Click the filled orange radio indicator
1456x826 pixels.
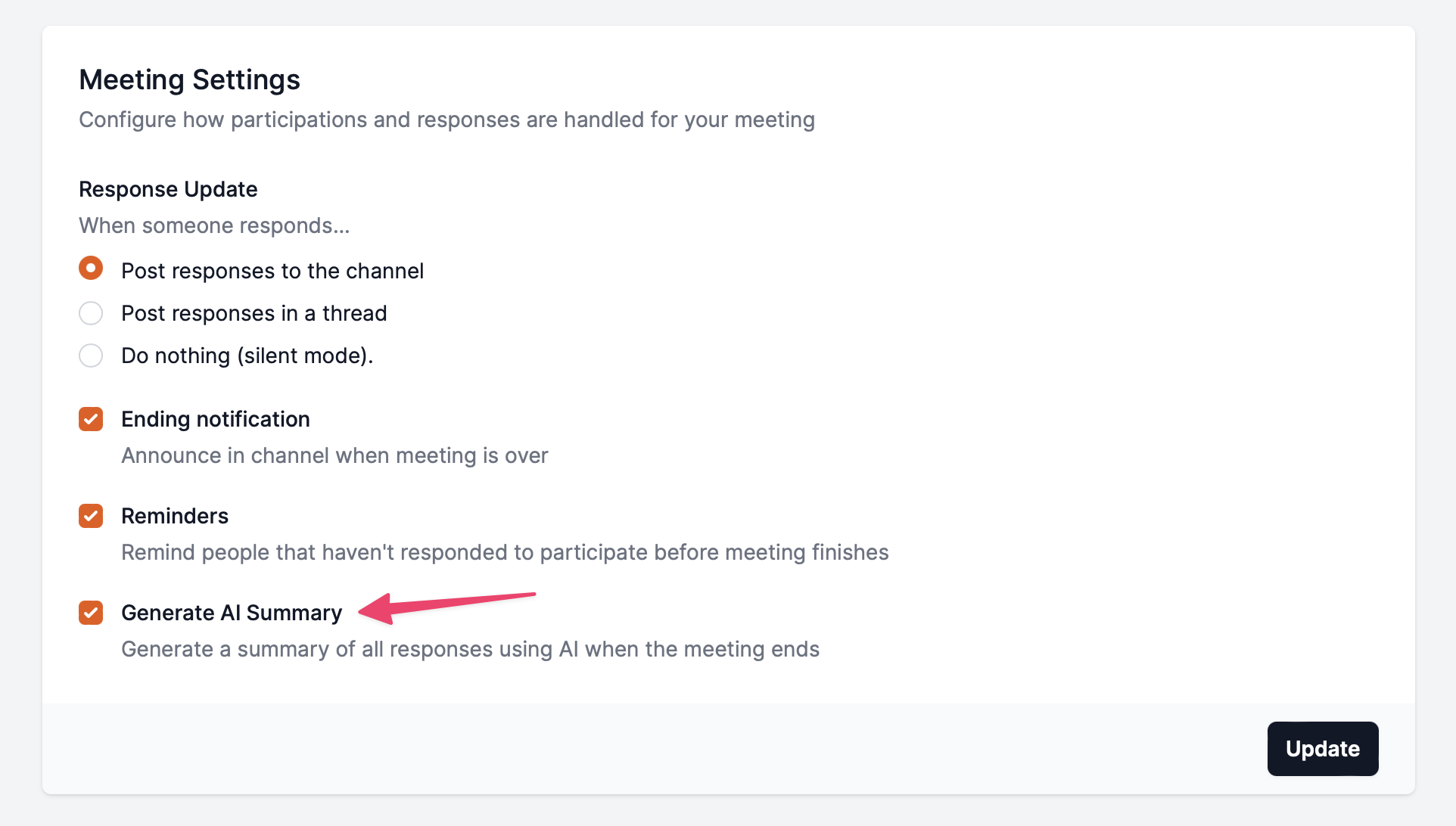click(91, 269)
